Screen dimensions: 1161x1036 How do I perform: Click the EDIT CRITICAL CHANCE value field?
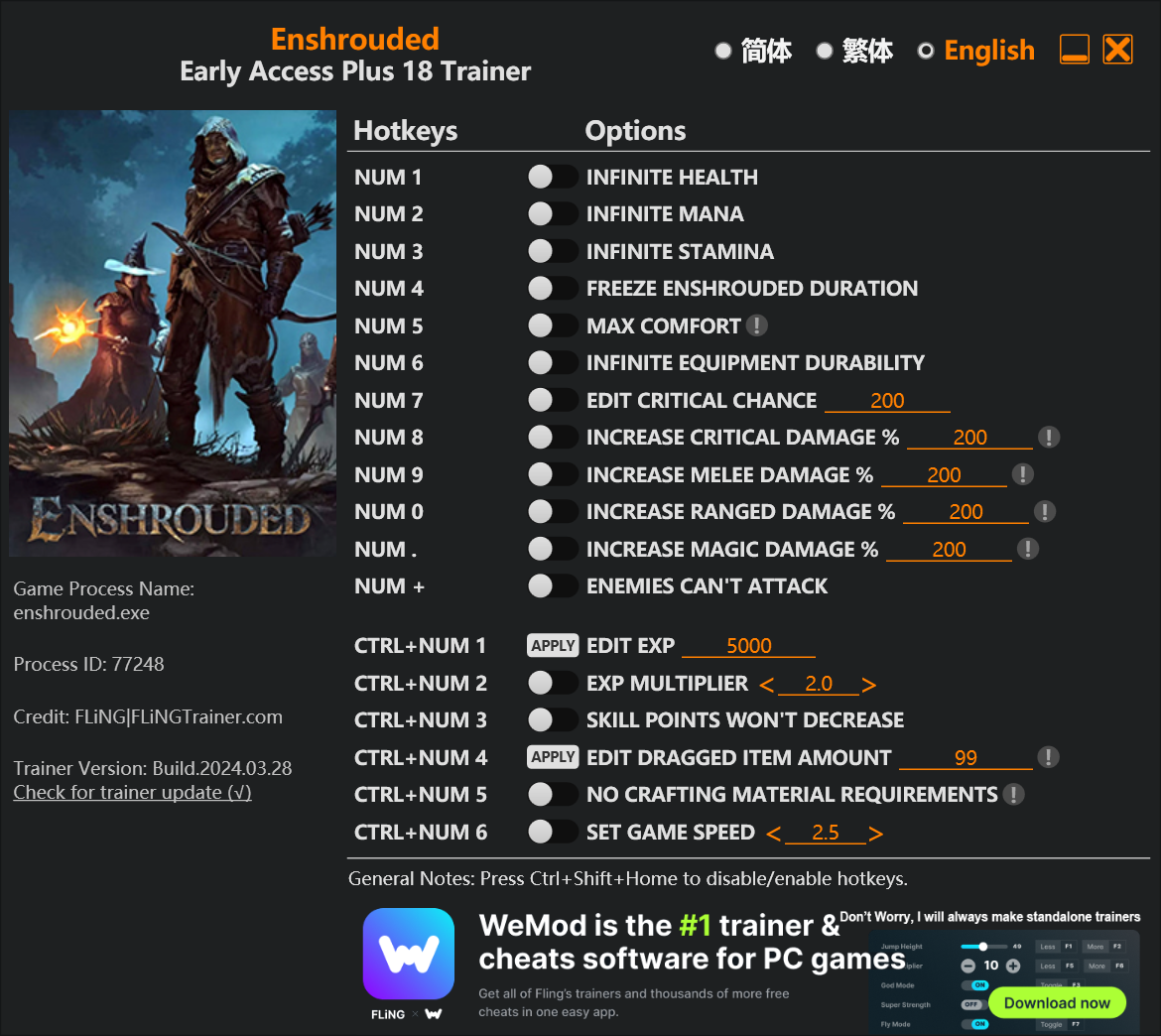pos(887,401)
